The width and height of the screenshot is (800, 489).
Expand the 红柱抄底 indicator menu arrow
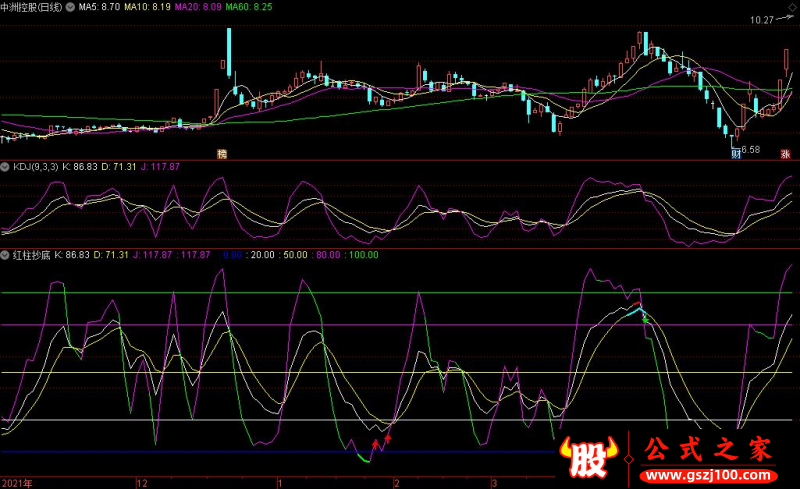pos(5,255)
